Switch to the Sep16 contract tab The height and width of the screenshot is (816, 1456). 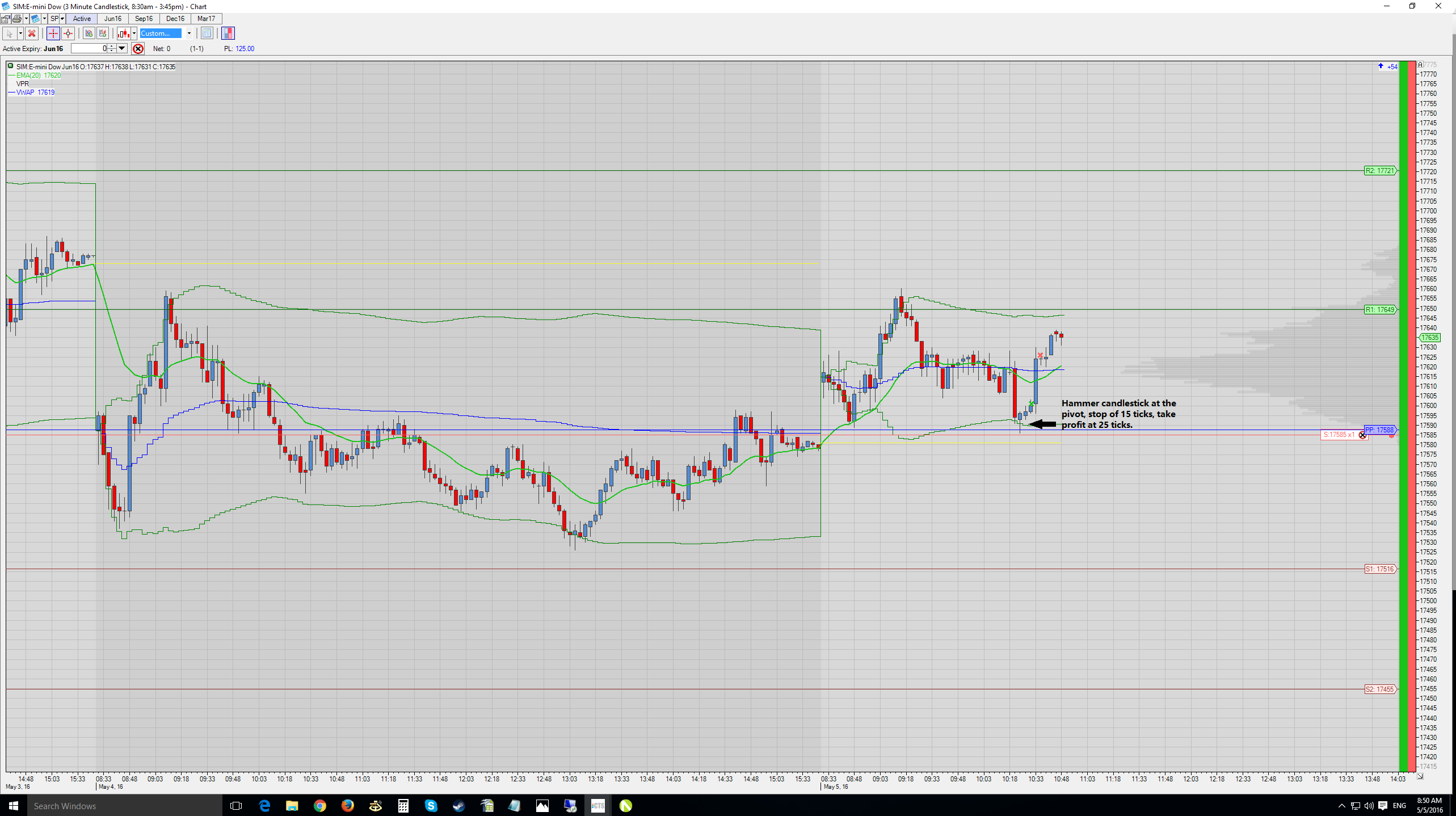pyautogui.click(x=144, y=19)
